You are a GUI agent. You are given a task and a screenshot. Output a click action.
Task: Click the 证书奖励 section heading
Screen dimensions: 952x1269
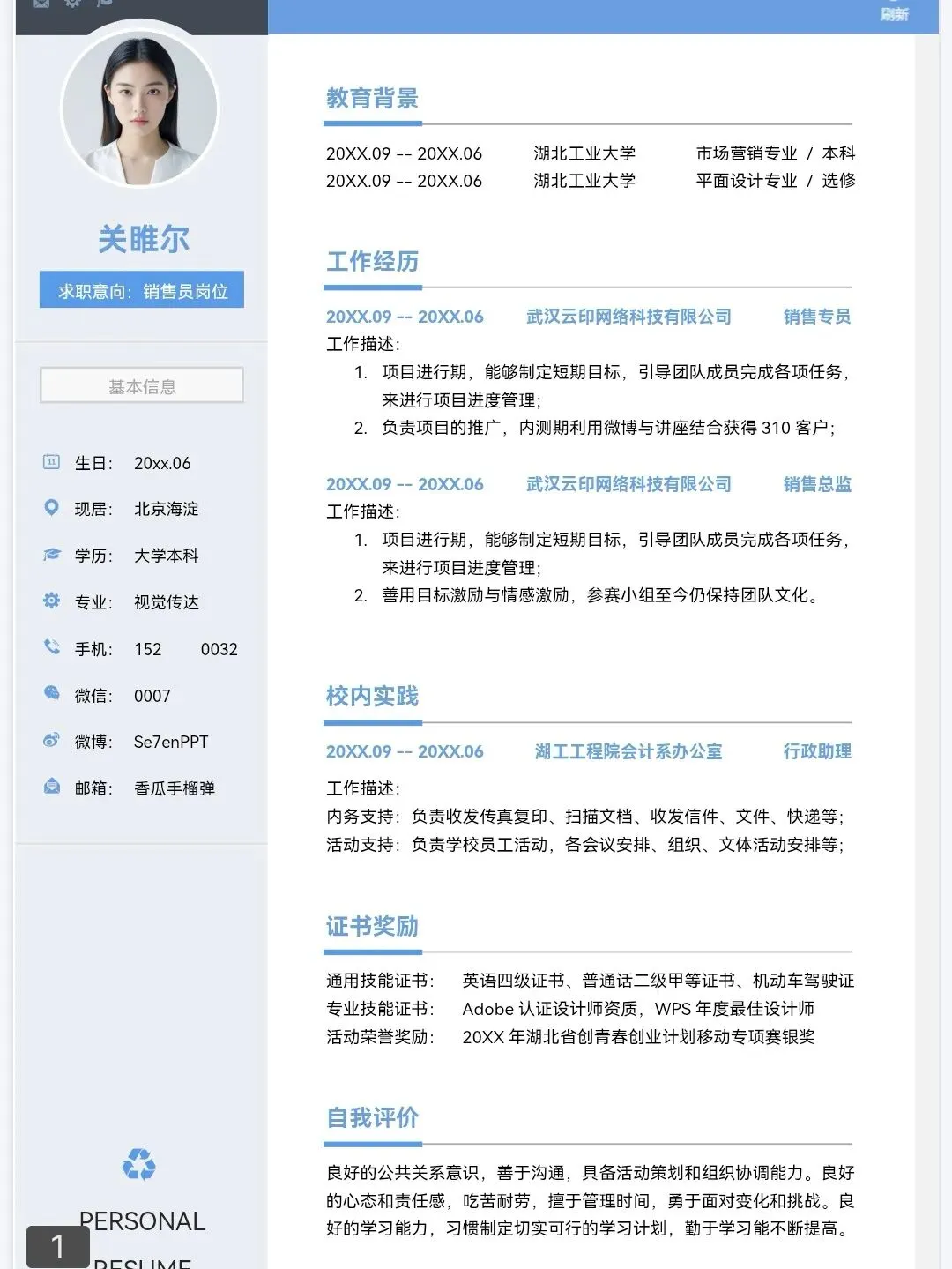(372, 926)
